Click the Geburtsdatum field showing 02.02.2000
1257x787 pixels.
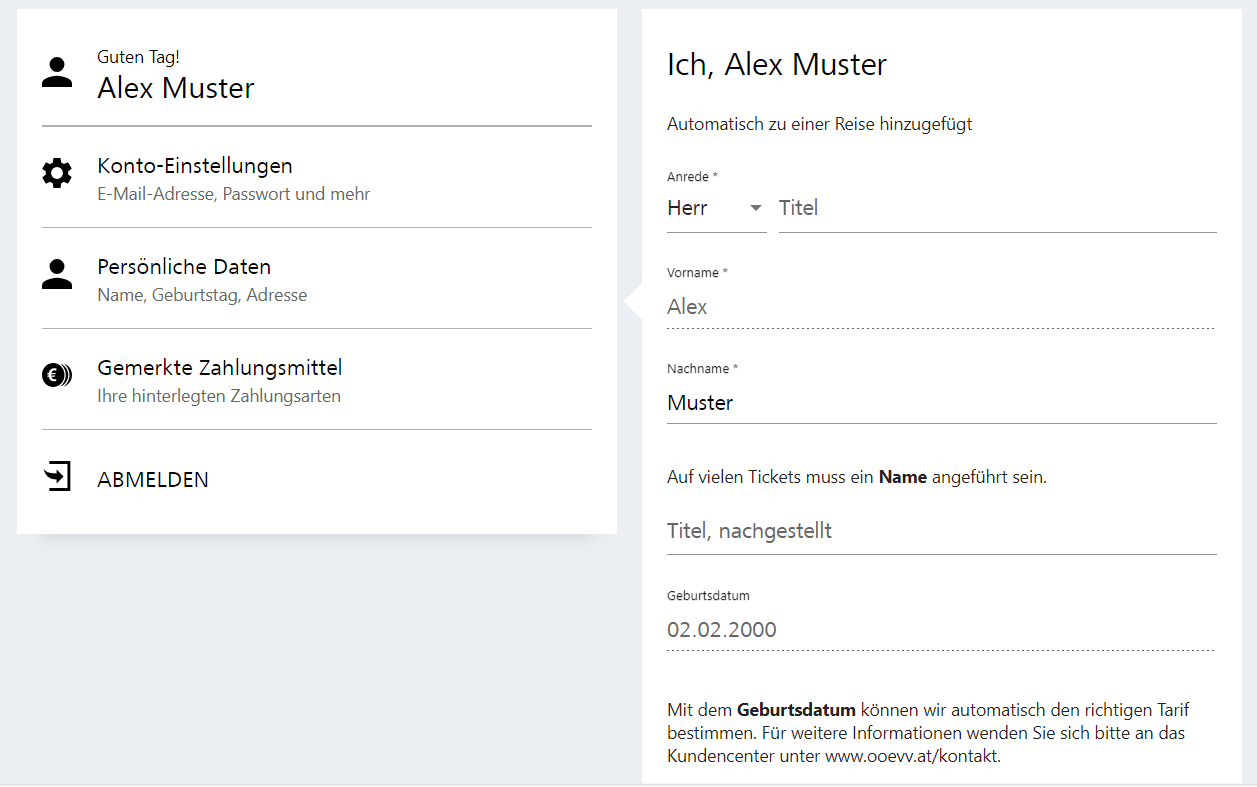(x=940, y=630)
